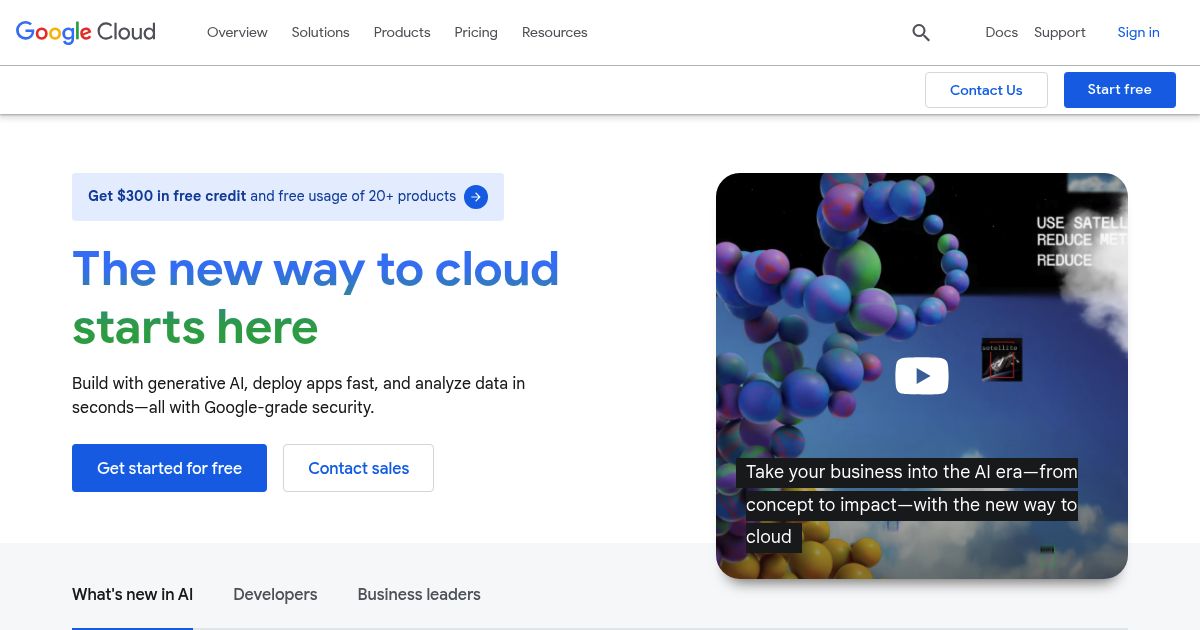Click the satellite inset thumbnail in the video
Image resolution: width=1200 pixels, height=630 pixels.
pyautogui.click(x=1002, y=359)
